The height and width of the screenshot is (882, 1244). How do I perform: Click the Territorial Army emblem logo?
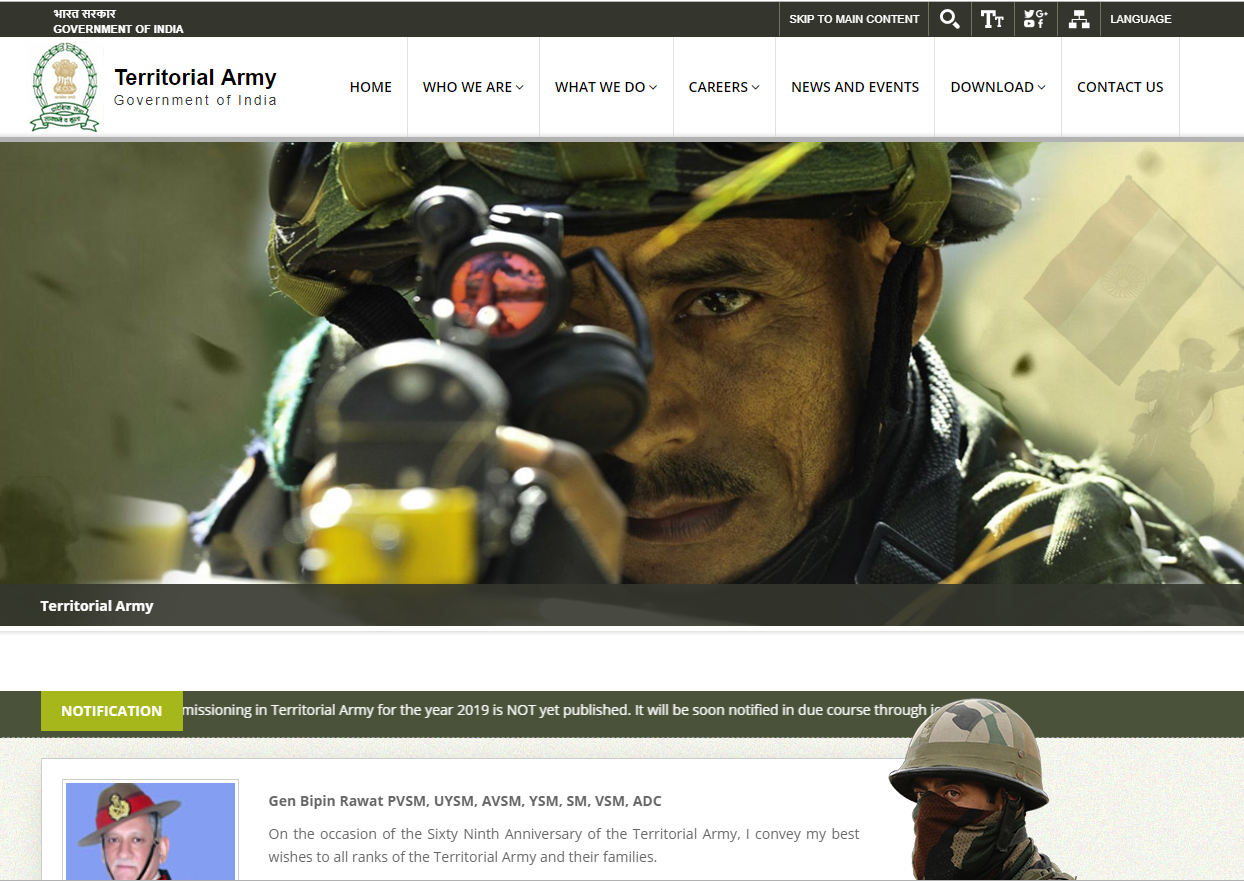pyautogui.click(x=64, y=86)
